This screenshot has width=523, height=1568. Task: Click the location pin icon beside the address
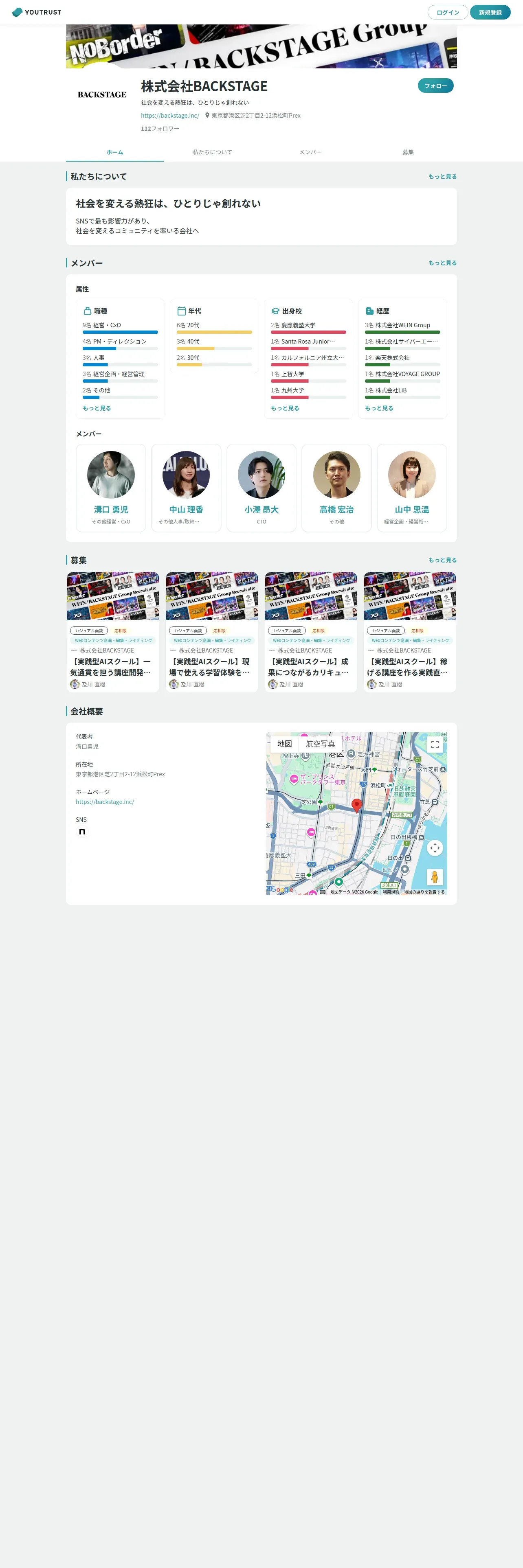[x=207, y=116]
